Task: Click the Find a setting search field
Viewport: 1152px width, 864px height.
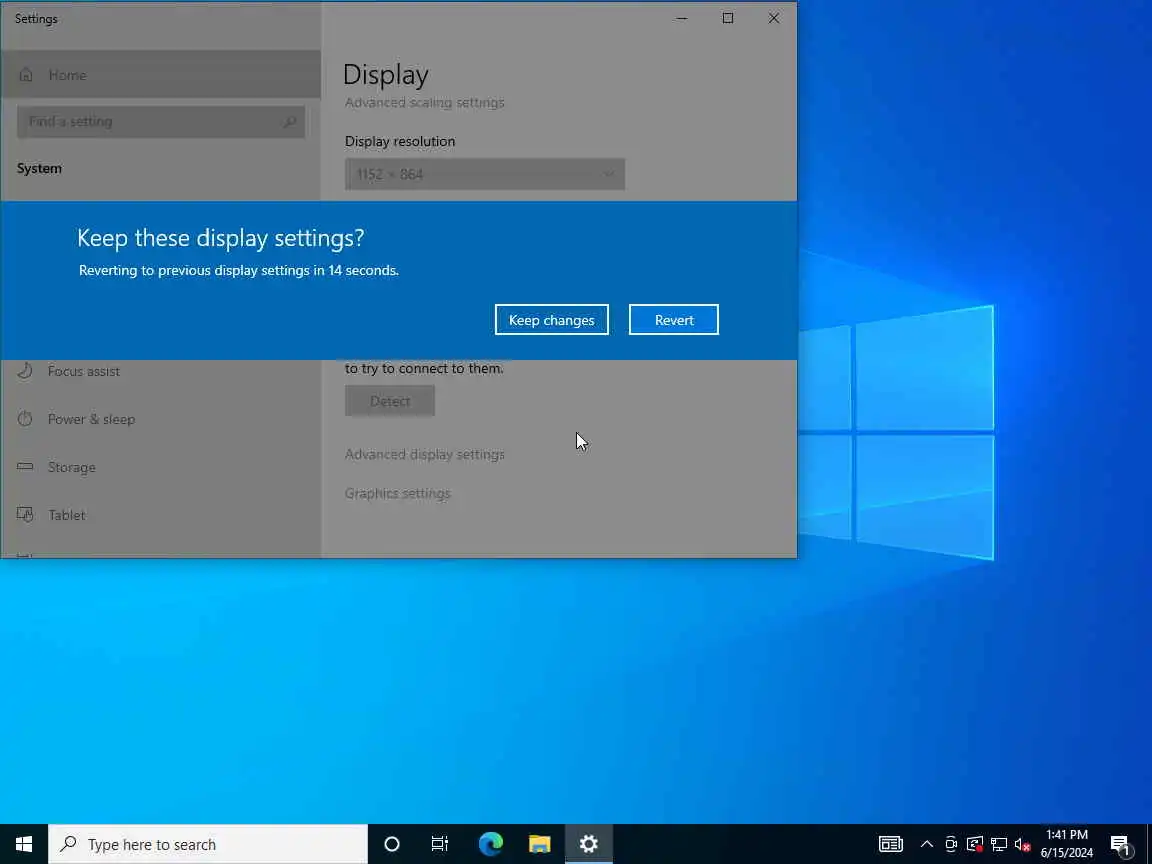Action: click(161, 121)
